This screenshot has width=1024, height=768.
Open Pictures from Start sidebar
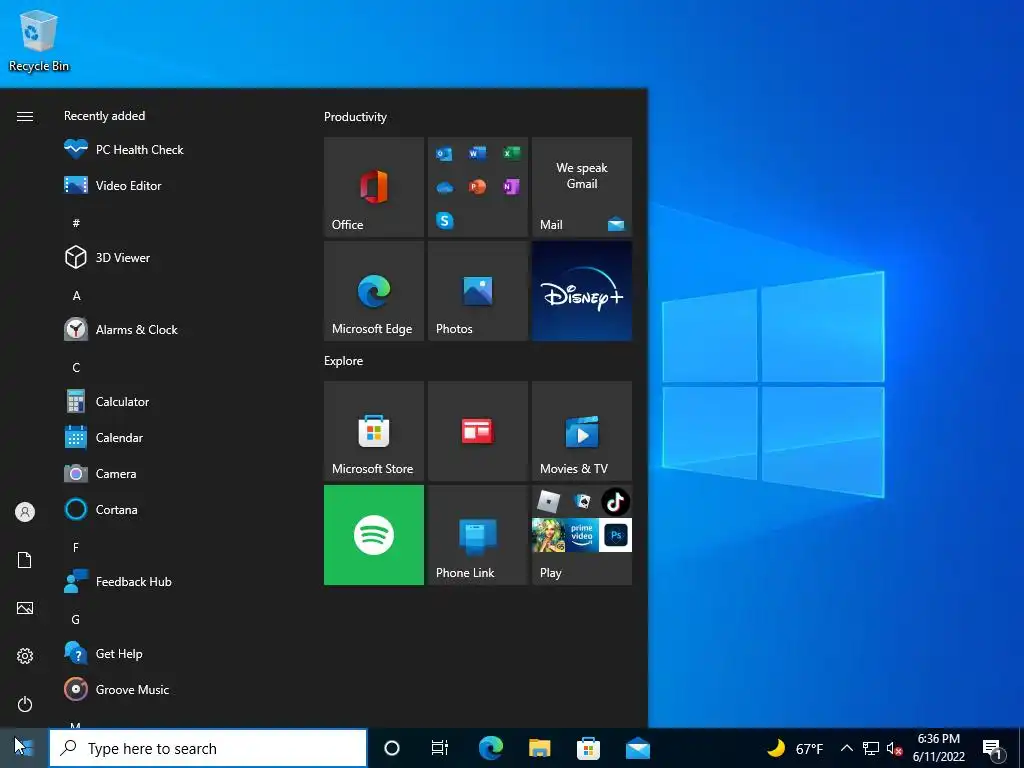pos(25,608)
